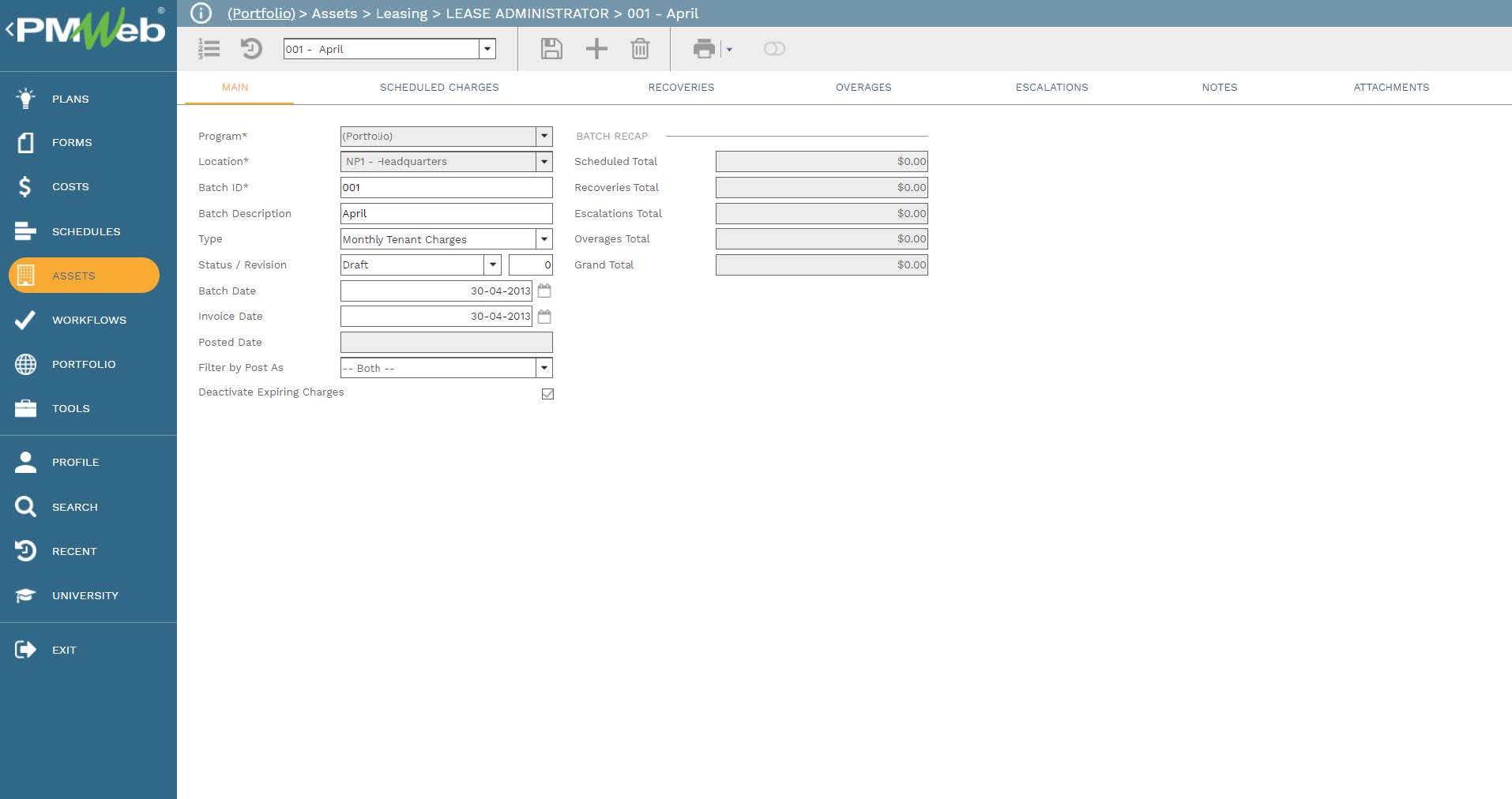Expand the Location dropdown
This screenshot has height=799, width=1512.
pyautogui.click(x=544, y=161)
